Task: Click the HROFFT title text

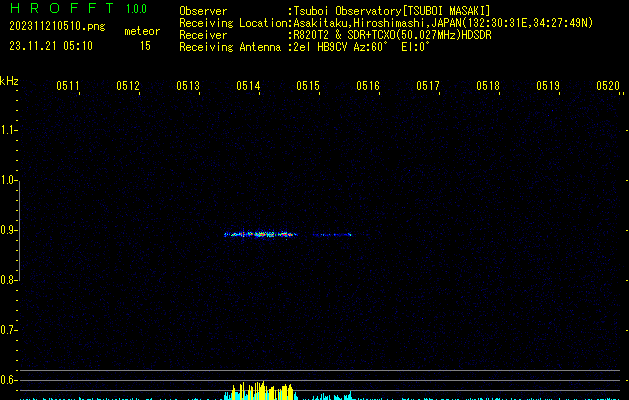Action: 60,9
